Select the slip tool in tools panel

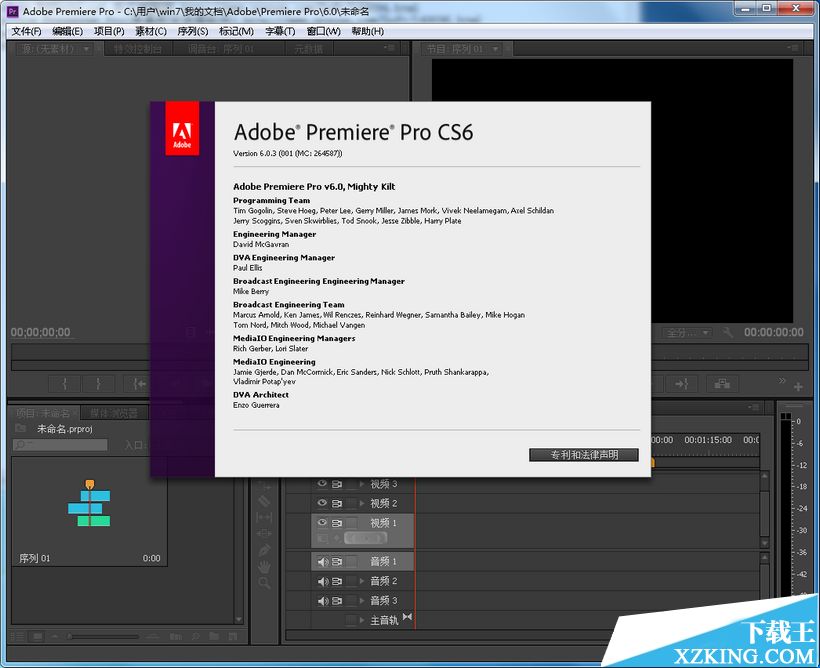[264, 517]
